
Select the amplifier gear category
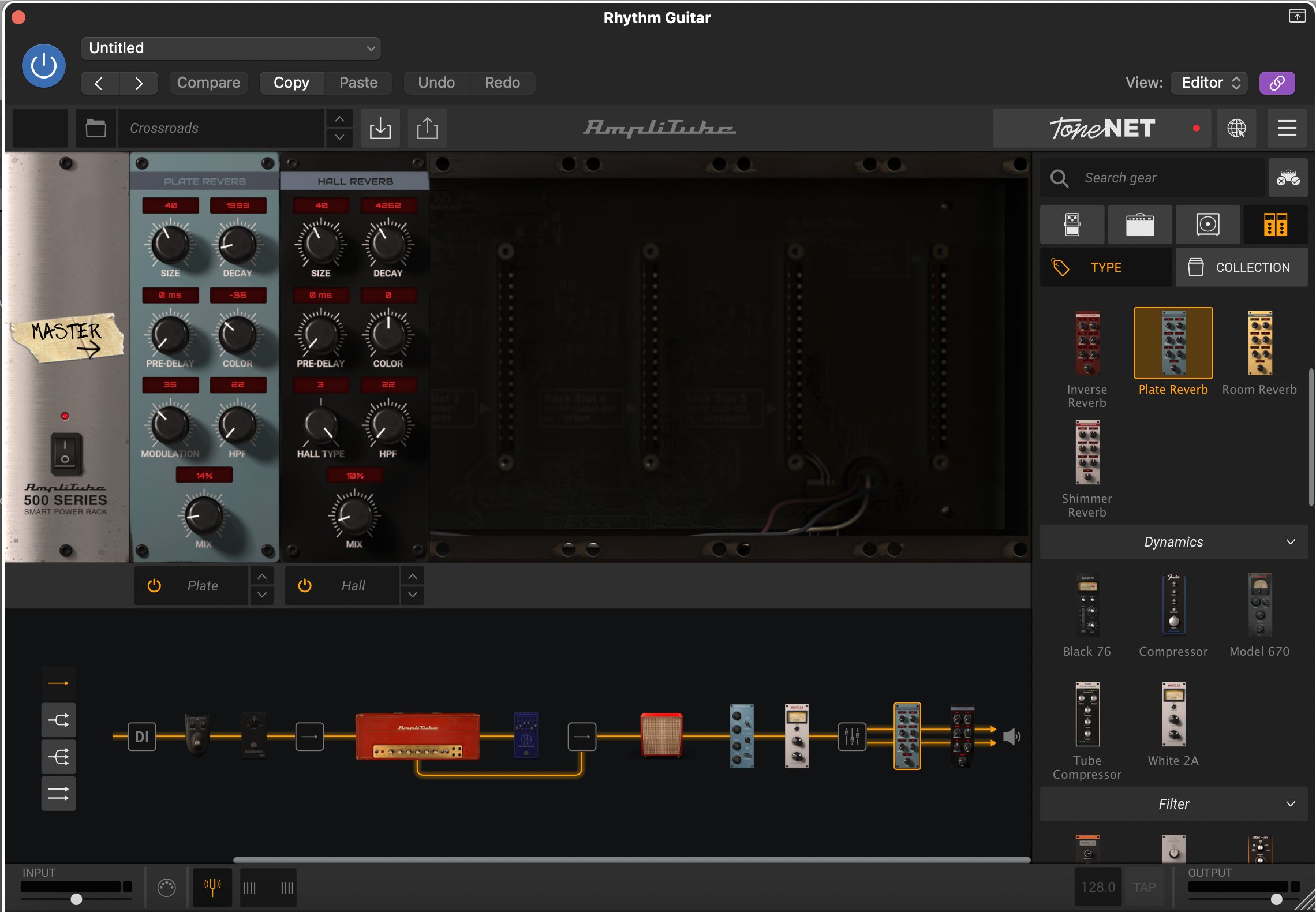[1140, 225]
